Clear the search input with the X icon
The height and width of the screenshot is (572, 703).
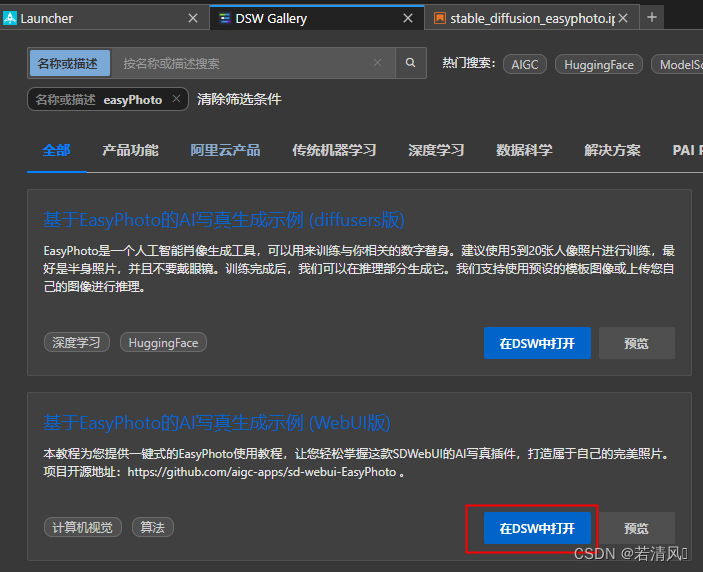point(378,63)
